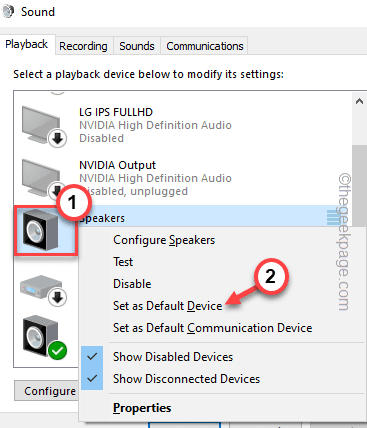Screen dimensions: 367x428
Task: Switch to the Sounds tab
Action: [x=137, y=46]
